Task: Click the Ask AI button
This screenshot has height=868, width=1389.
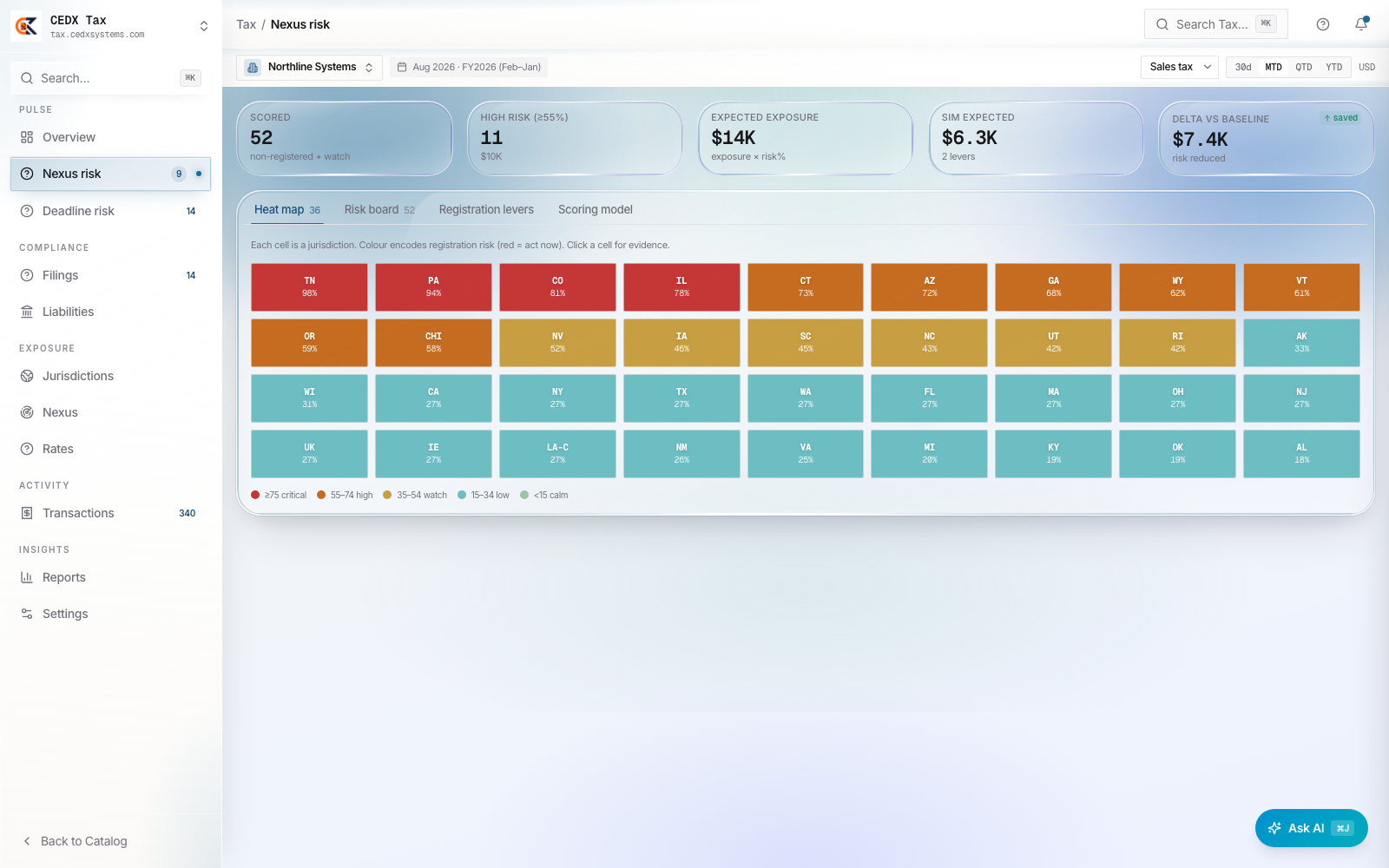Action: pos(1311,828)
